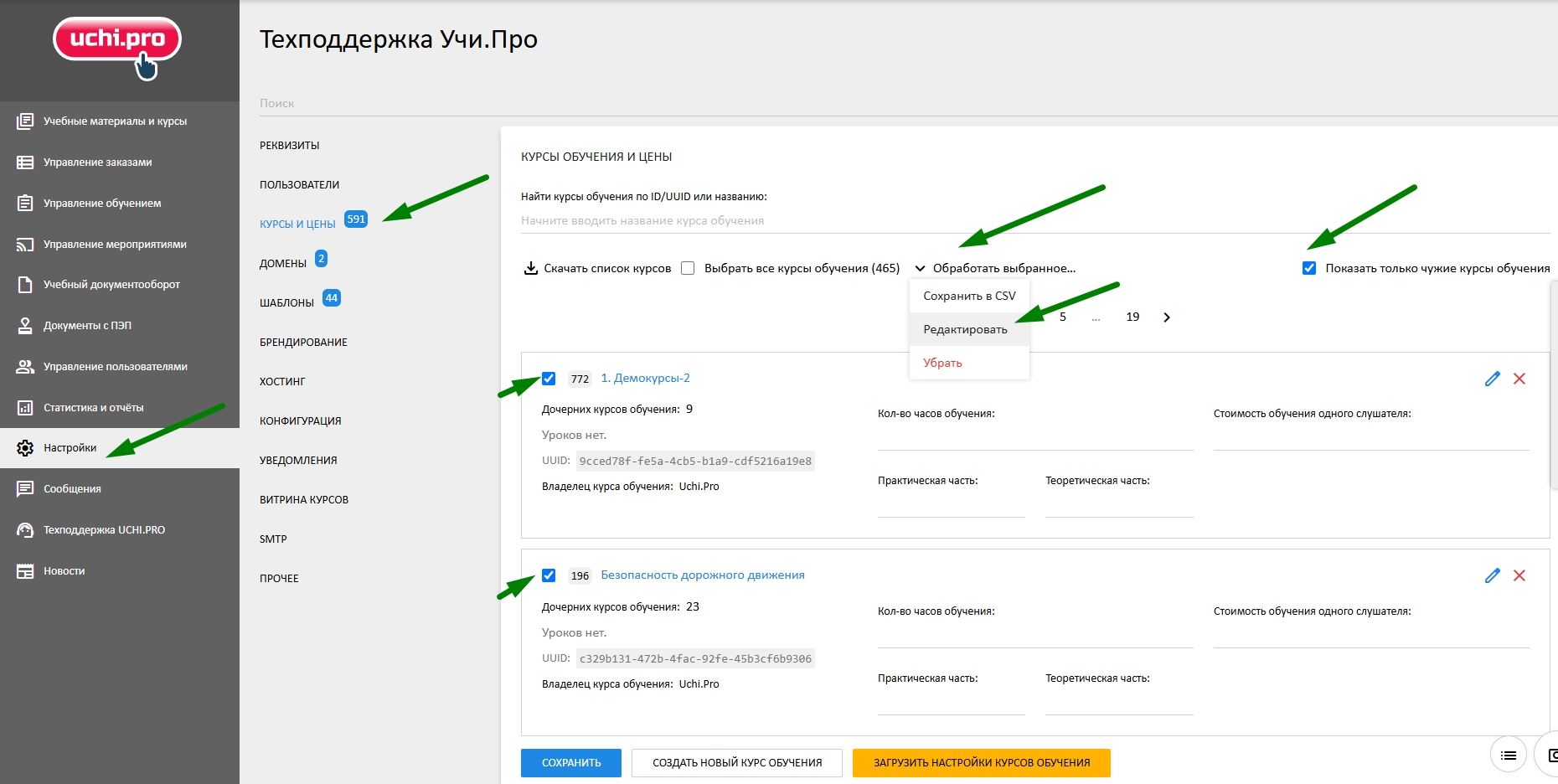The width and height of the screenshot is (1558, 784).
Task: Edit course 1. Демокурсы-2 with pencil icon
Action: coord(1492,379)
